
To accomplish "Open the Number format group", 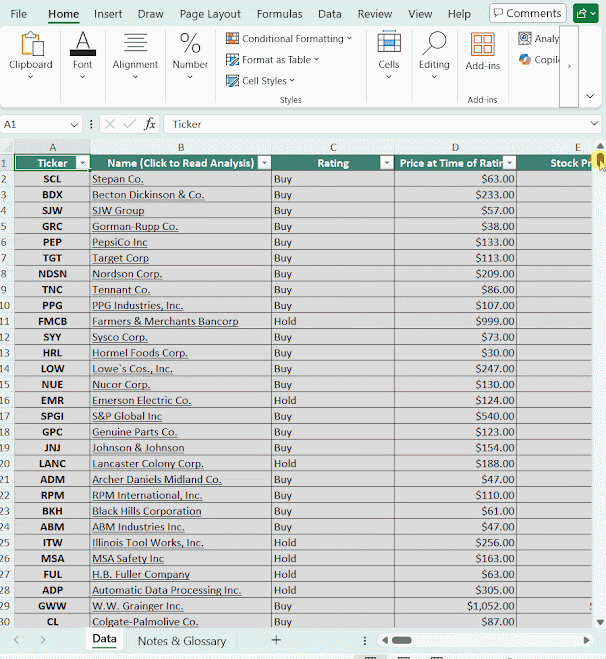I will point(190,56).
